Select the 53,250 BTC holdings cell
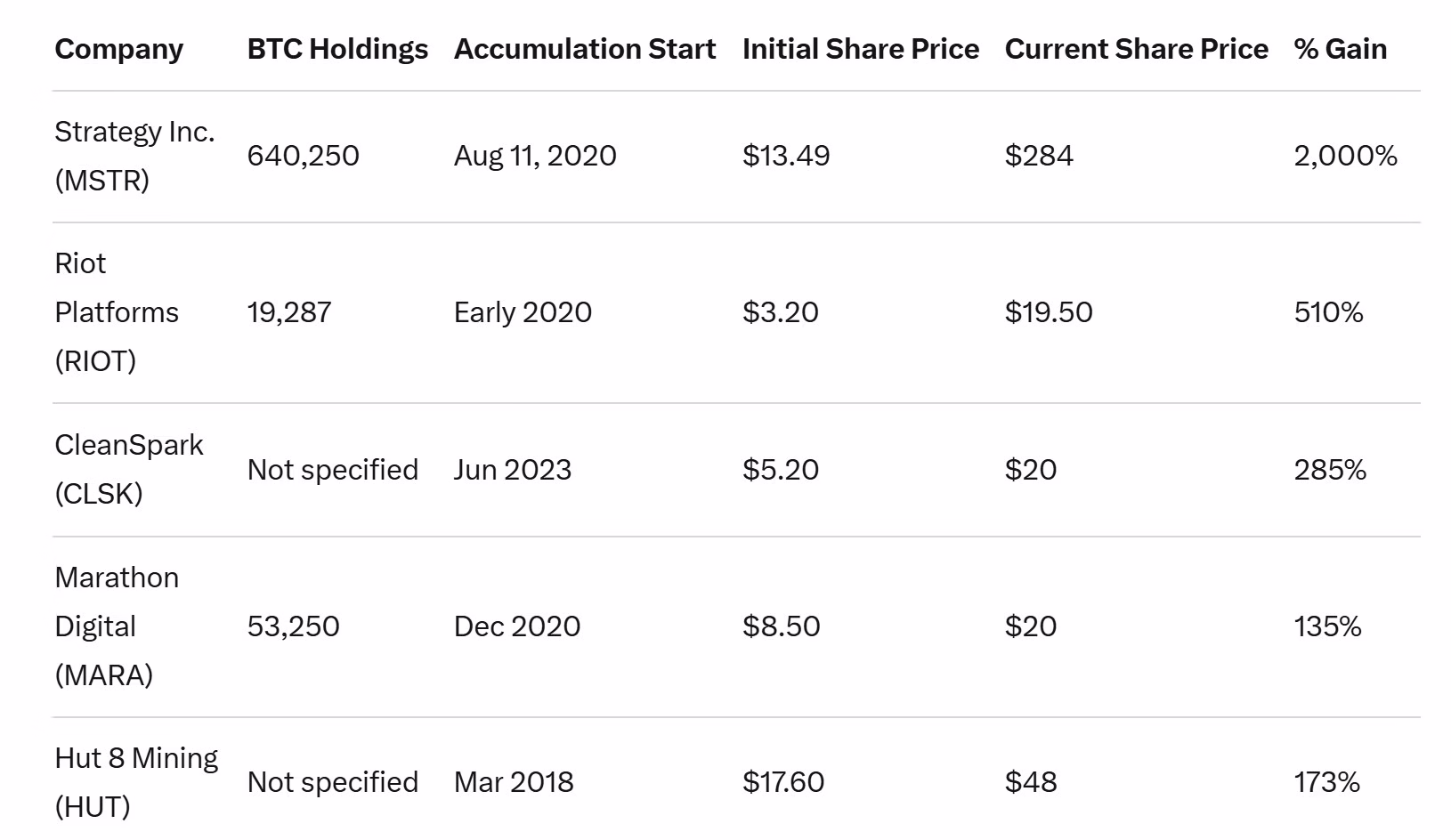This screenshot has width=1451, height=840. (x=293, y=626)
